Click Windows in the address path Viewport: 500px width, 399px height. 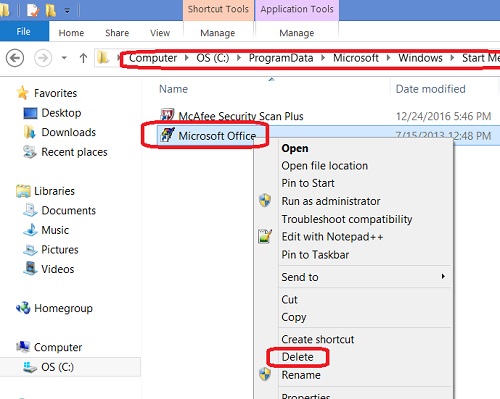tap(420, 58)
